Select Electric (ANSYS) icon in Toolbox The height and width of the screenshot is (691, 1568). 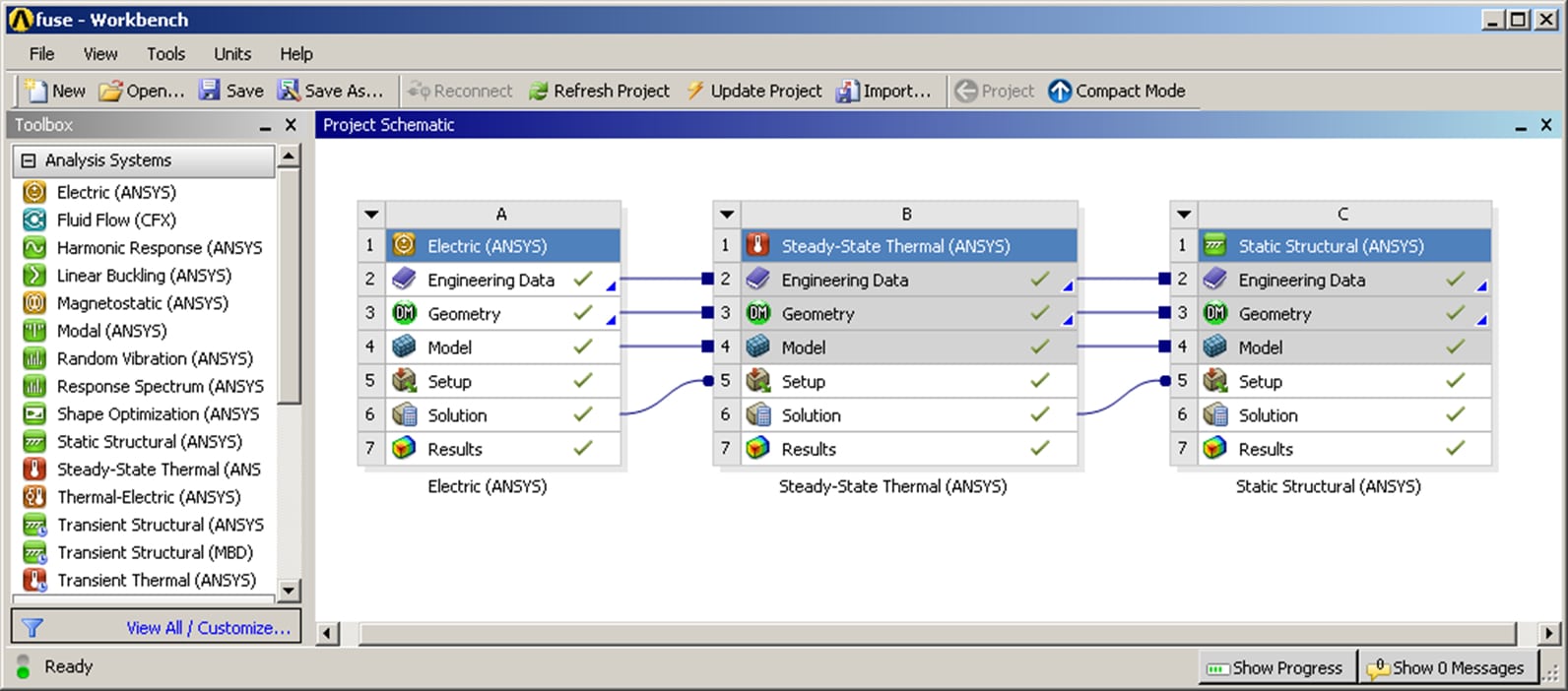click(34, 192)
